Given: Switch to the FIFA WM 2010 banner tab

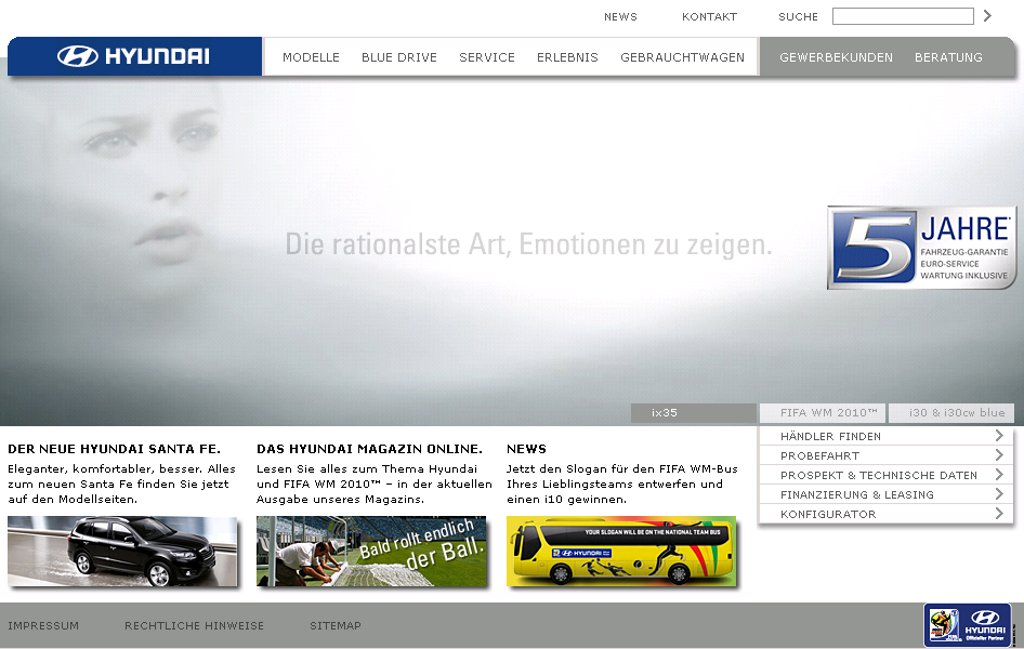Looking at the screenshot, I should (822, 413).
